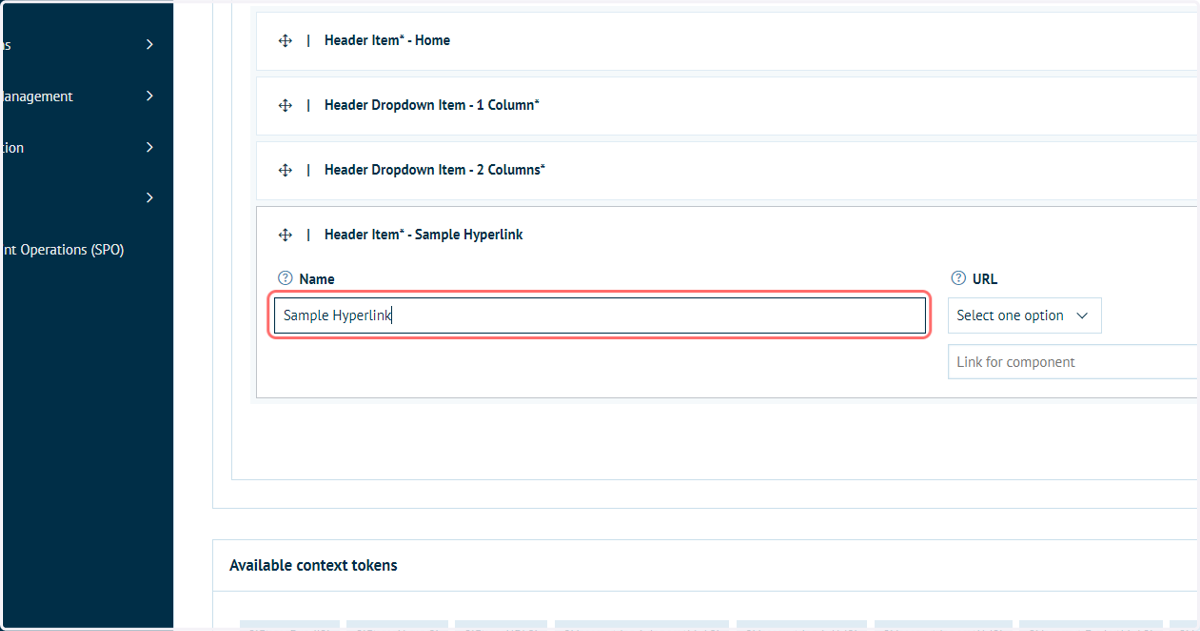The width and height of the screenshot is (1200, 631).
Task: Click the Available context tokens heading
Action: click(x=313, y=565)
